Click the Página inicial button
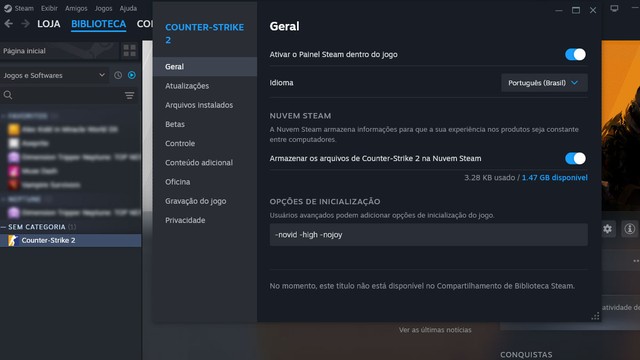640x360 pixels. (59, 51)
